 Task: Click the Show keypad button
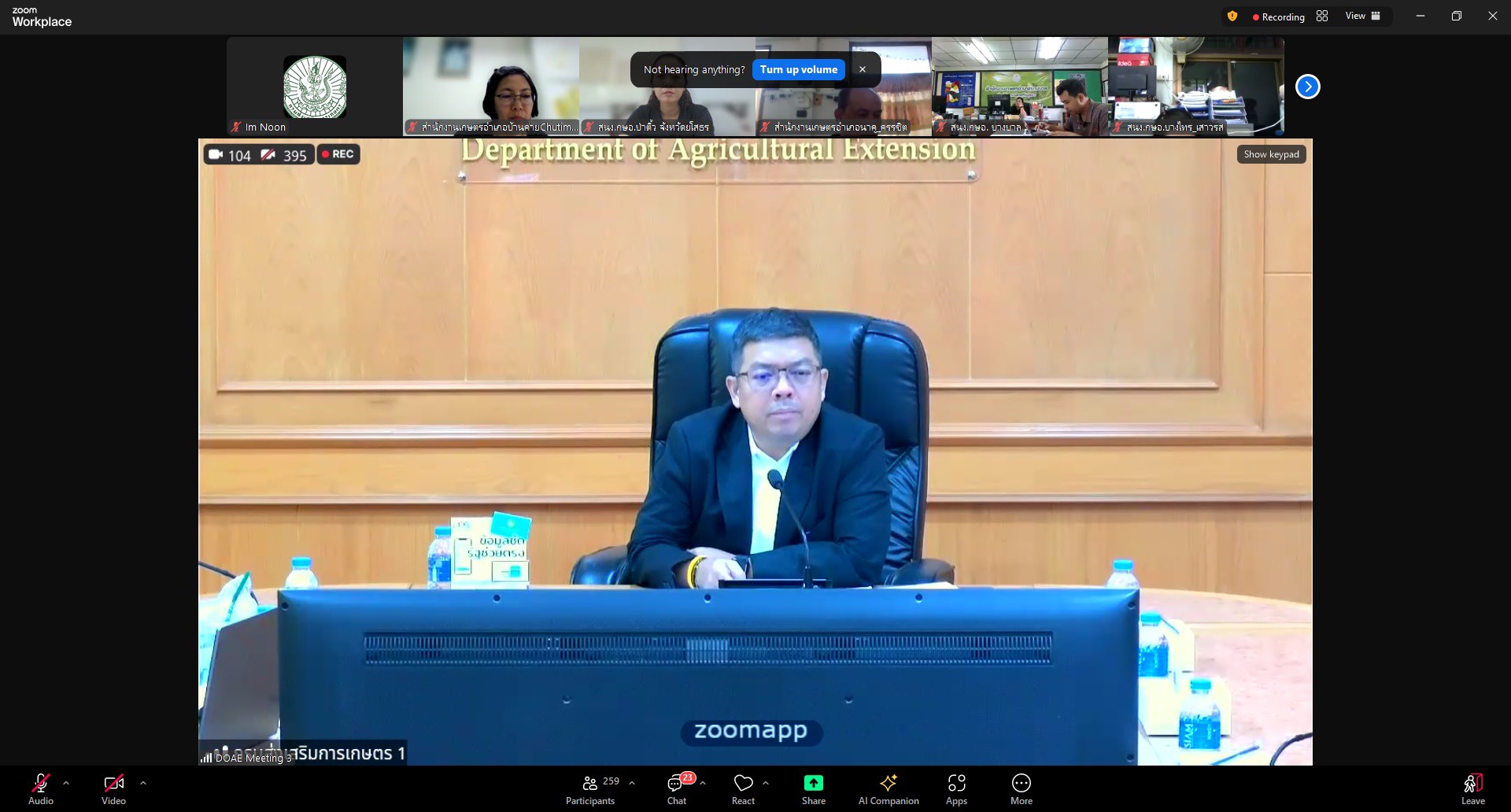pyautogui.click(x=1271, y=154)
